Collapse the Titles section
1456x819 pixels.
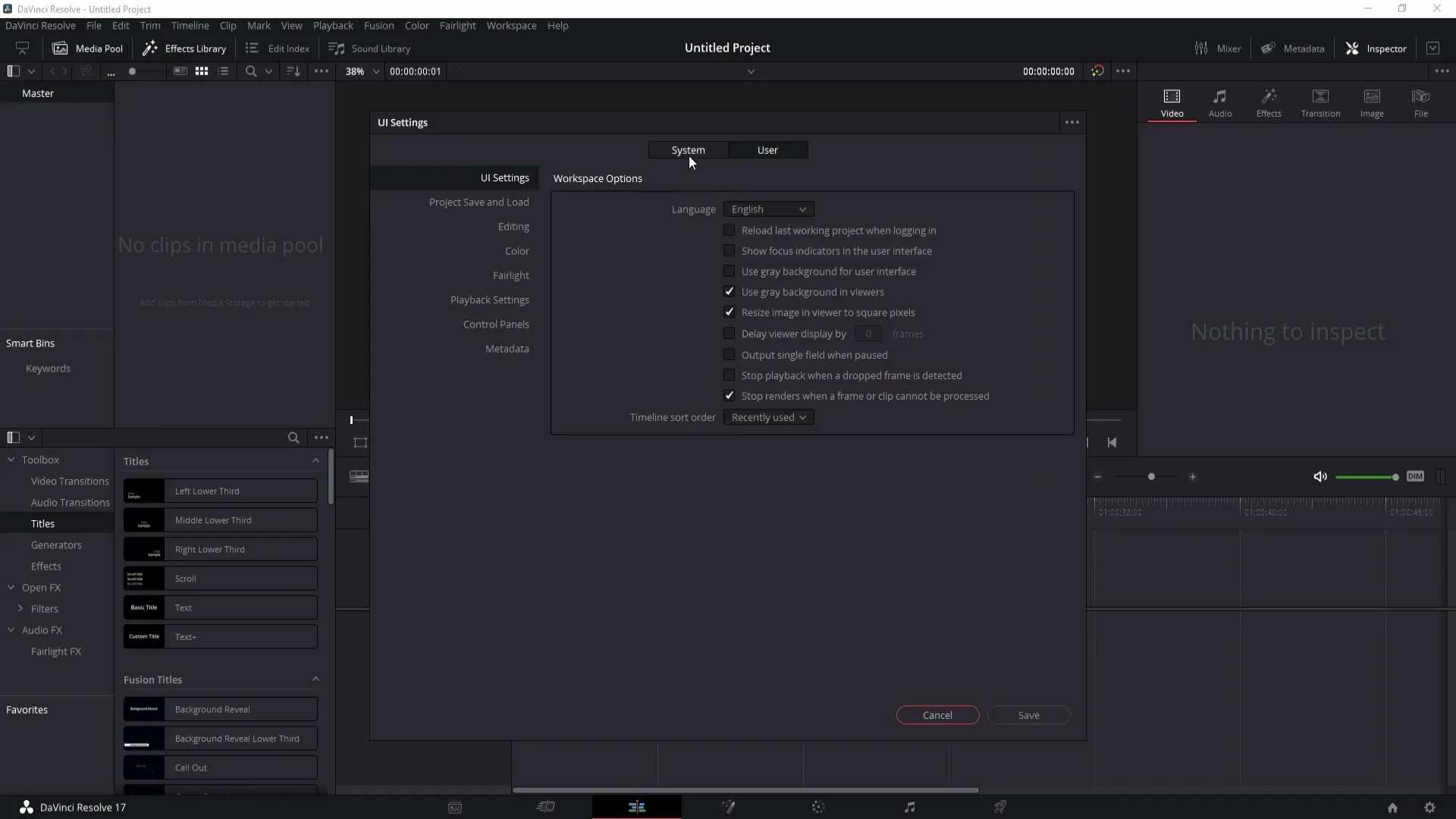pyautogui.click(x=315, y=460)
